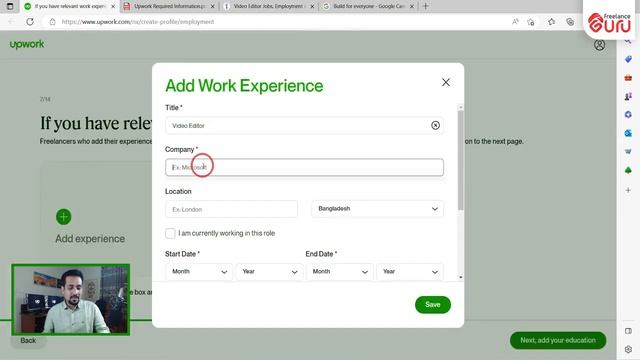Open the tab actions menu icon
The height and width of the screenshot is (360, 640).
coord(10,6)
